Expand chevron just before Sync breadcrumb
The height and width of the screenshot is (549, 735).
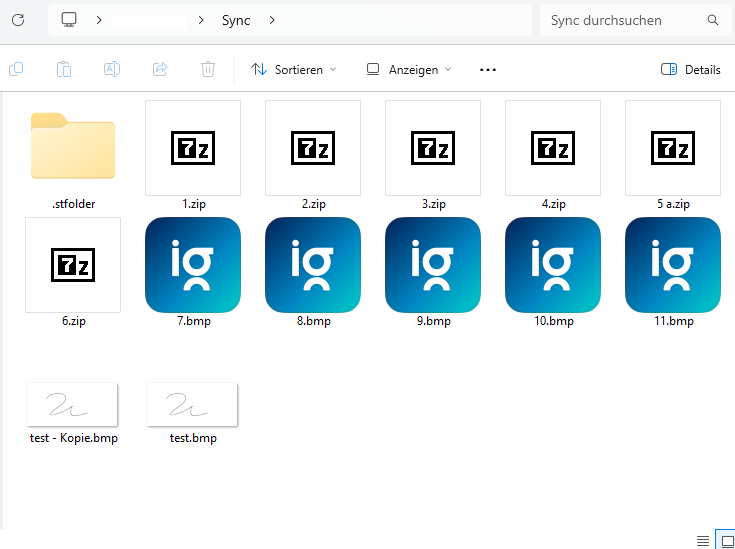click(201, 20)
